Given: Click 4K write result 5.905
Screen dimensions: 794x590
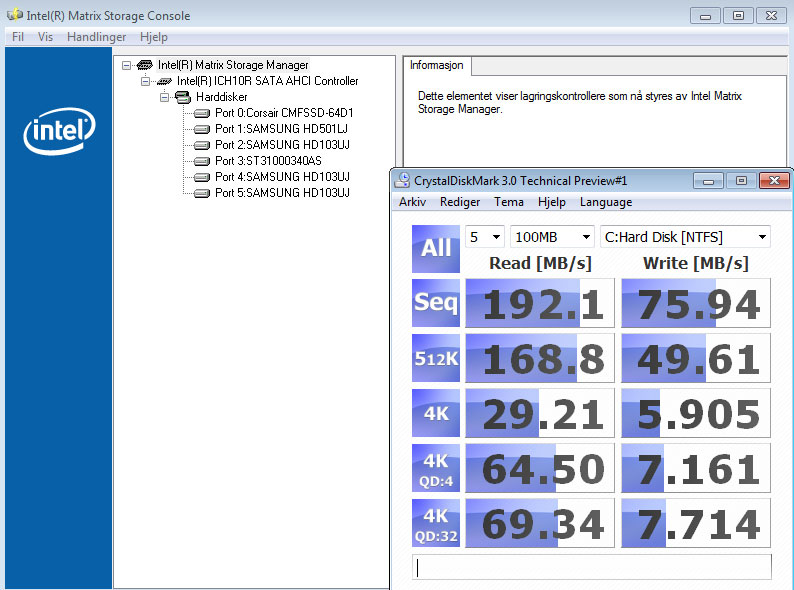Looking at the screenshot, I should [x=696, y=413].
